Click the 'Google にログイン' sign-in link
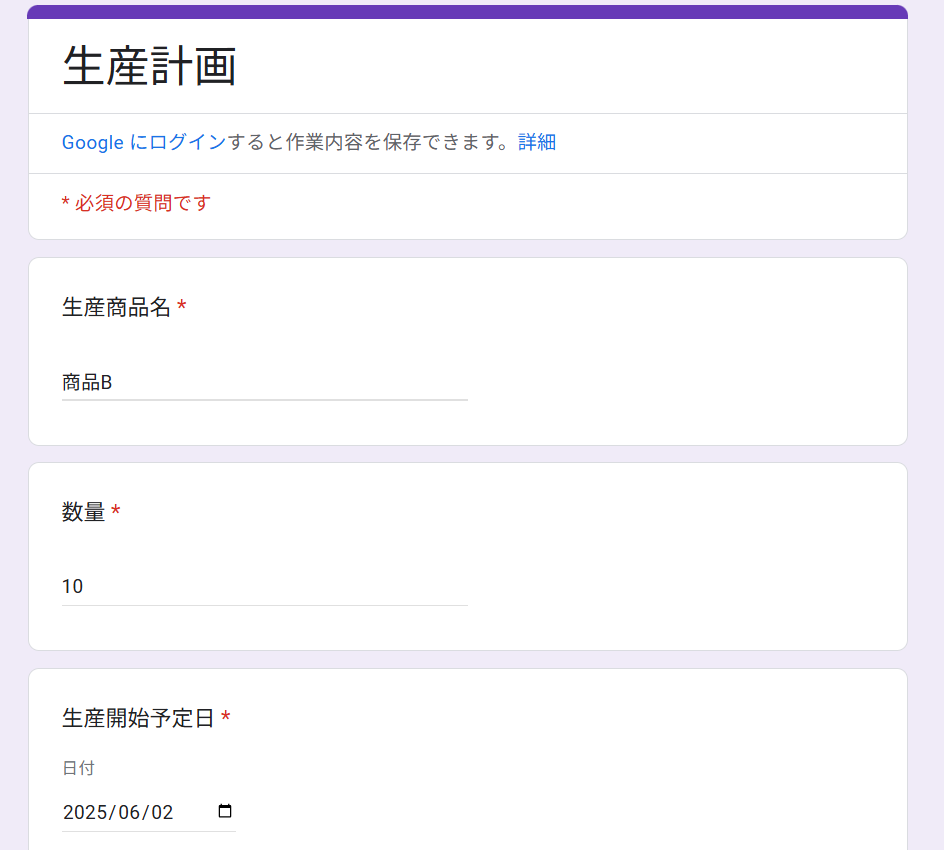The width and height of the screenshot is (944, 850). (144, 142)
